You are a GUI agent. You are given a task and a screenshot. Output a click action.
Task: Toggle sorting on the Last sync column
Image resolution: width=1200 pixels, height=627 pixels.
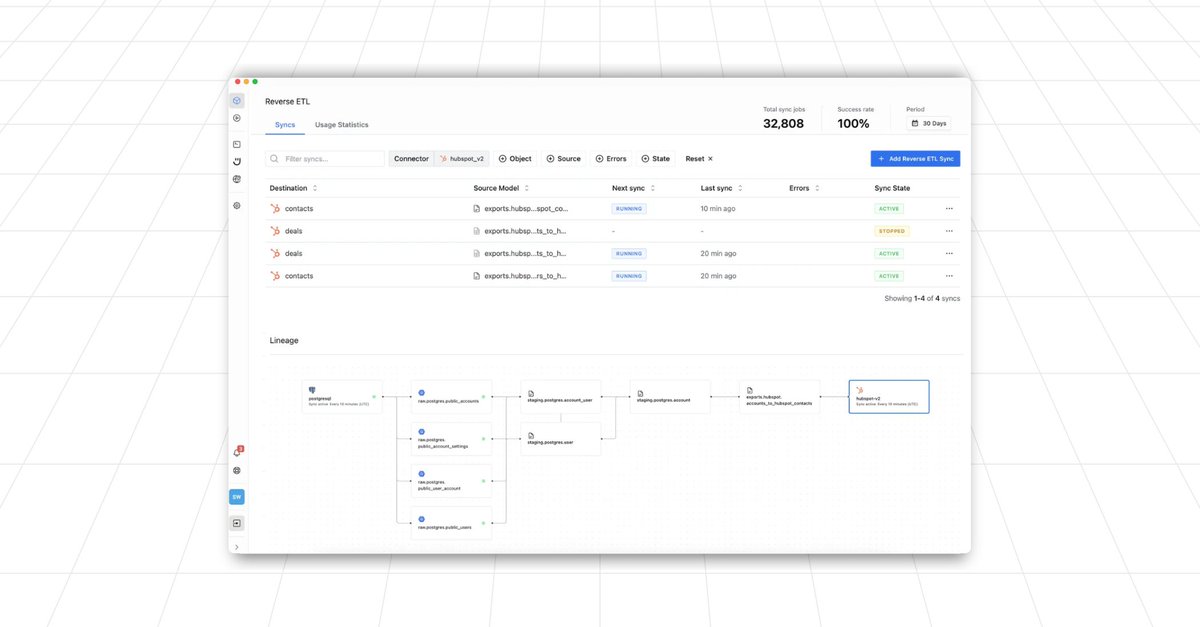point(739,187)
